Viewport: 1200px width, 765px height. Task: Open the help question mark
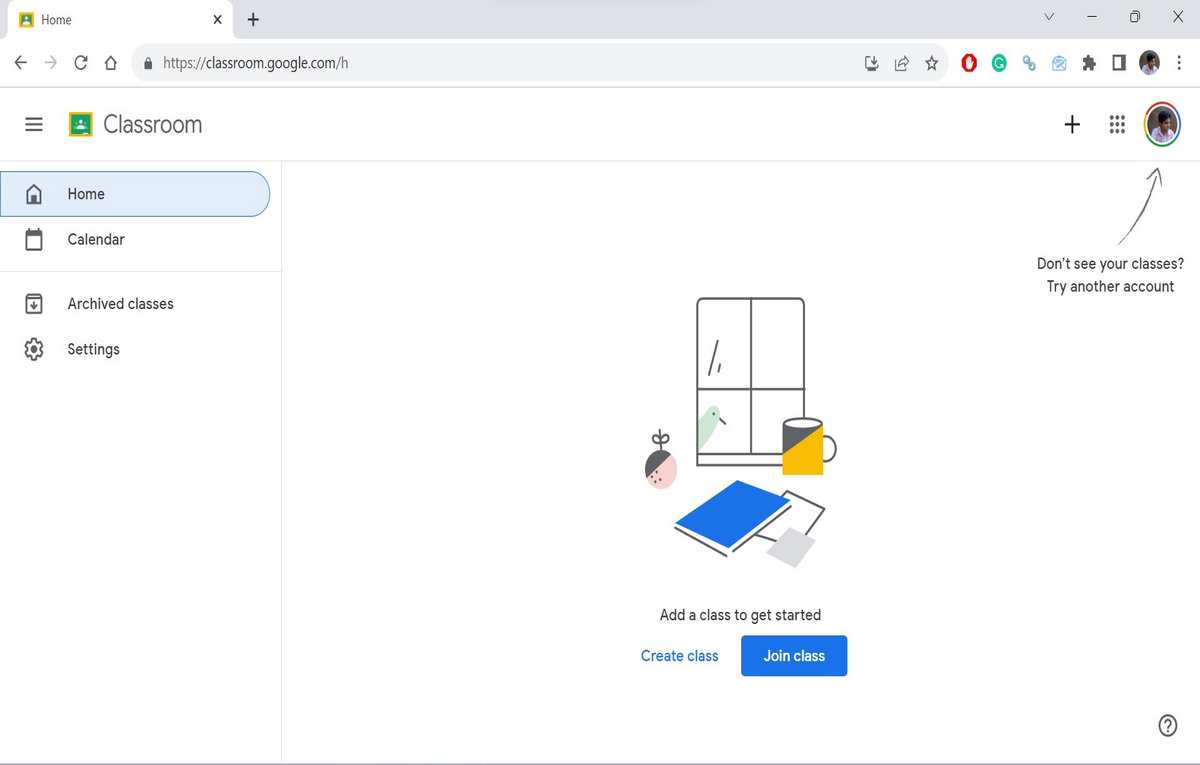click(x=1167, y=724)
